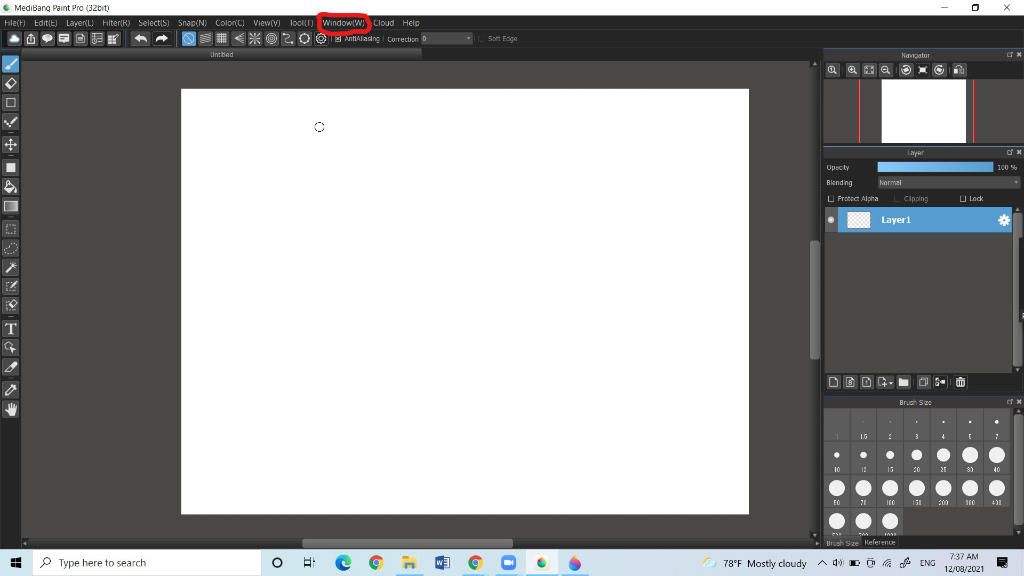Viewport: 1024px width, 576px height.
Task: Open the Window menu
Action: [x=343, y=22]
